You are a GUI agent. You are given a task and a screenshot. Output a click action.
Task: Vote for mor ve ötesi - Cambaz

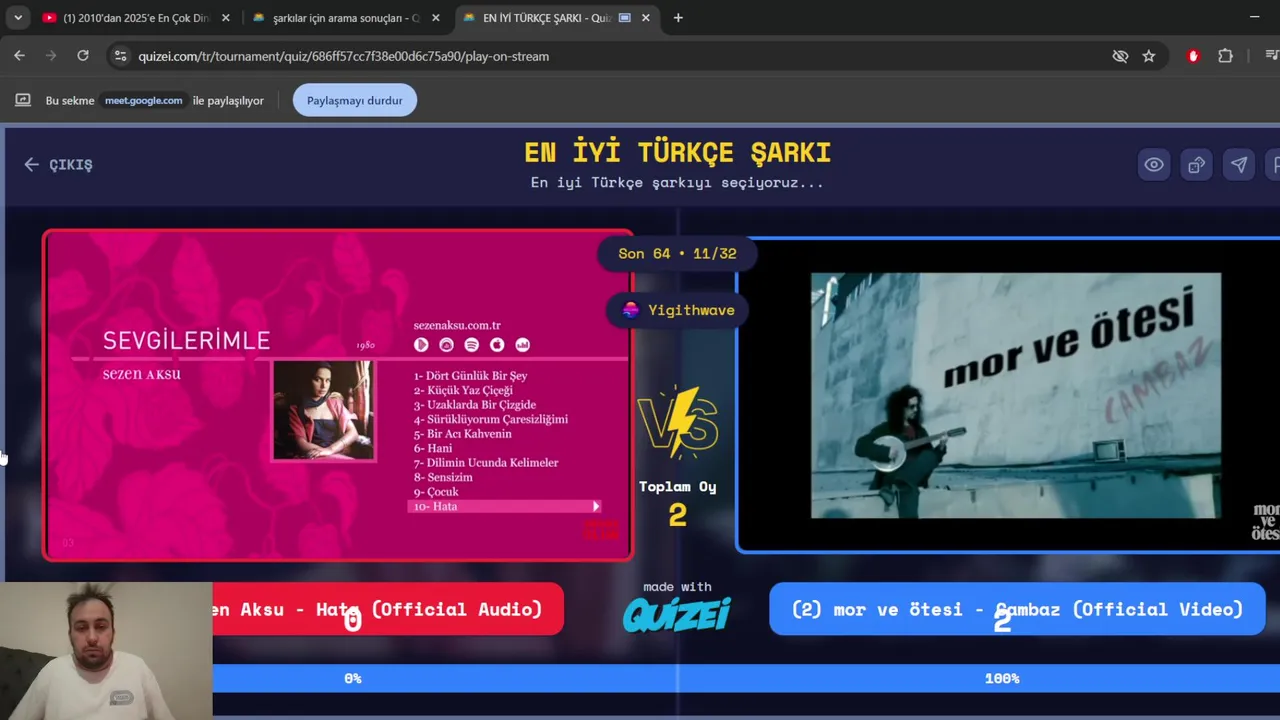click(x=1017, y=609)
